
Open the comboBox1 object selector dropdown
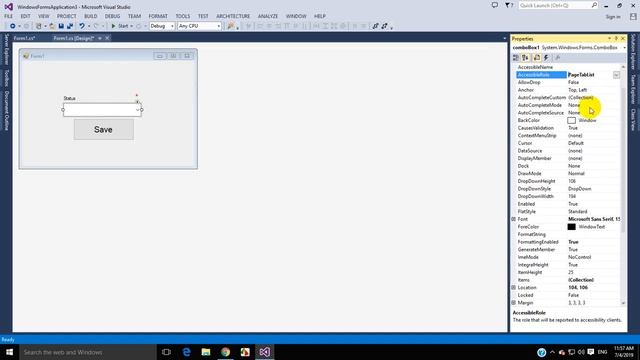[624, 48]
